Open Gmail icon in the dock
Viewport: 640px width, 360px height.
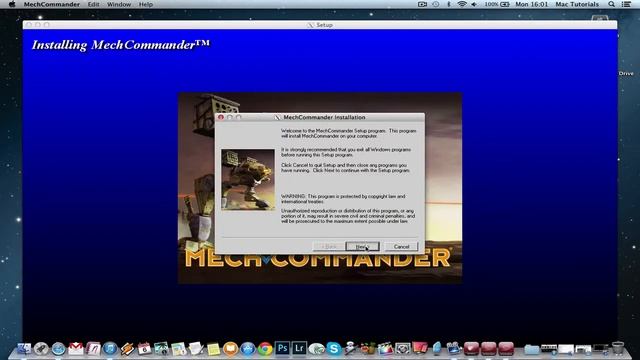(x=76, y=349)
